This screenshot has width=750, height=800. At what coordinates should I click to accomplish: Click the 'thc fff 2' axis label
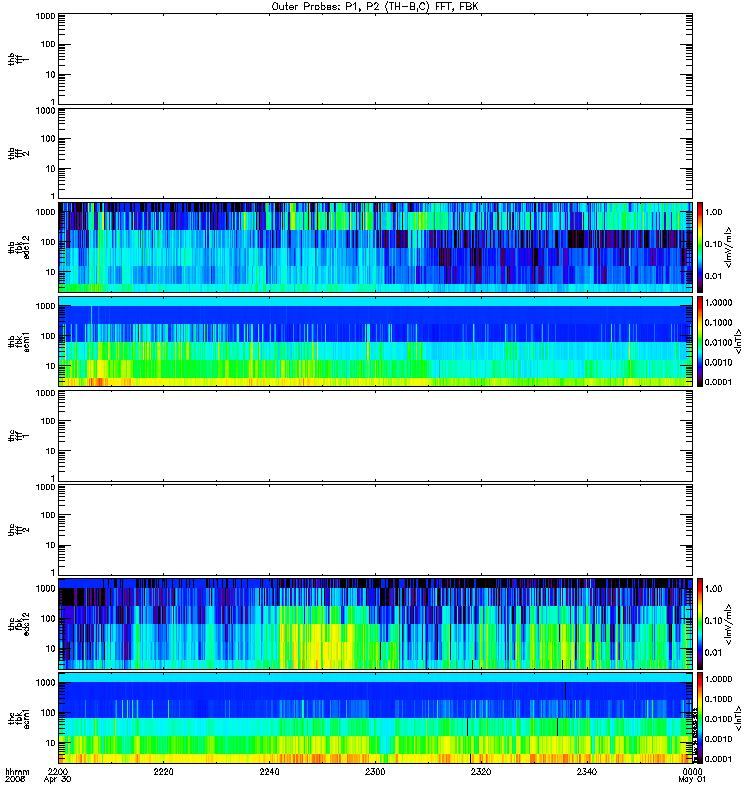(x=18, y=530)
